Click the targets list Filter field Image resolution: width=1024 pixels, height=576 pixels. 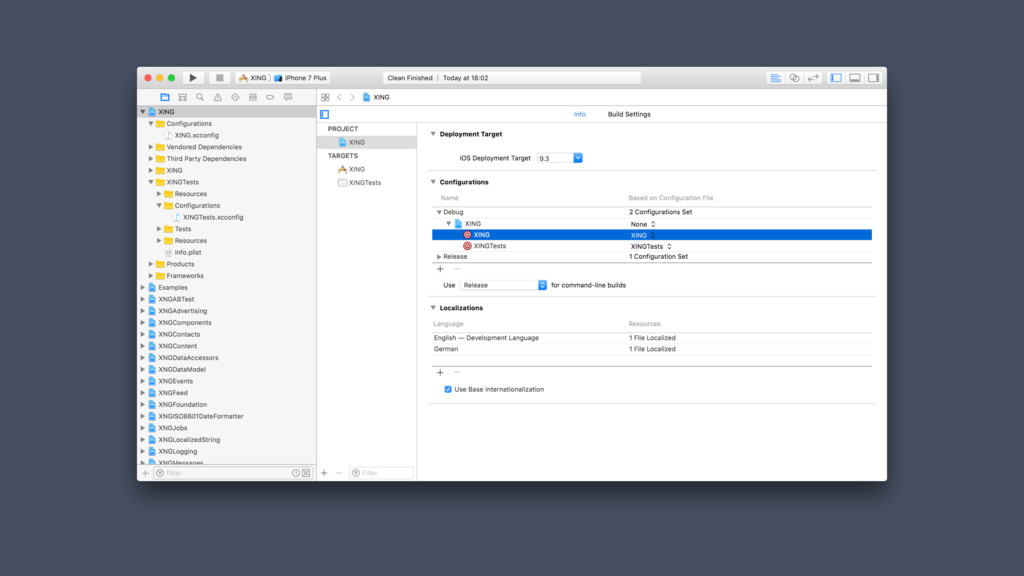381,473
